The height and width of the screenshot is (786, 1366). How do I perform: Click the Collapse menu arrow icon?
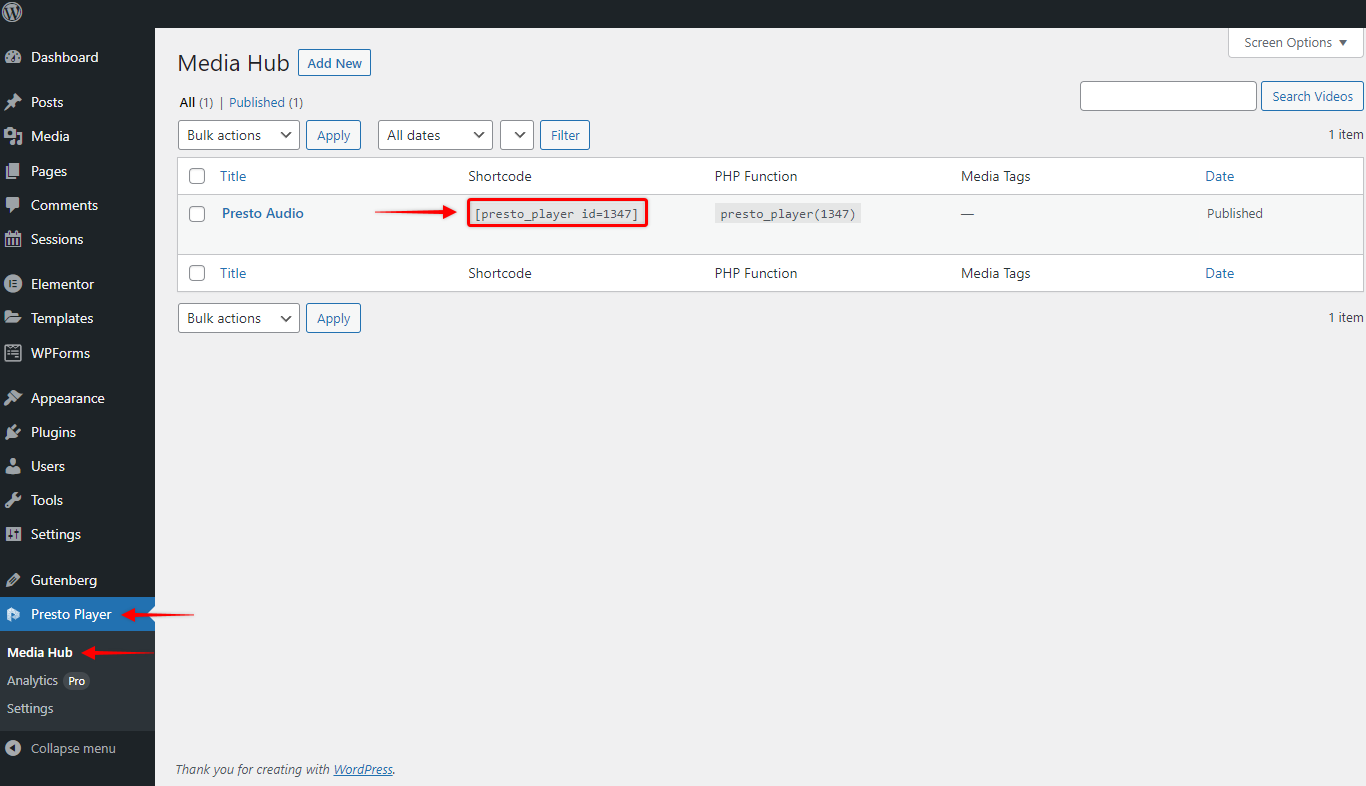13,748
